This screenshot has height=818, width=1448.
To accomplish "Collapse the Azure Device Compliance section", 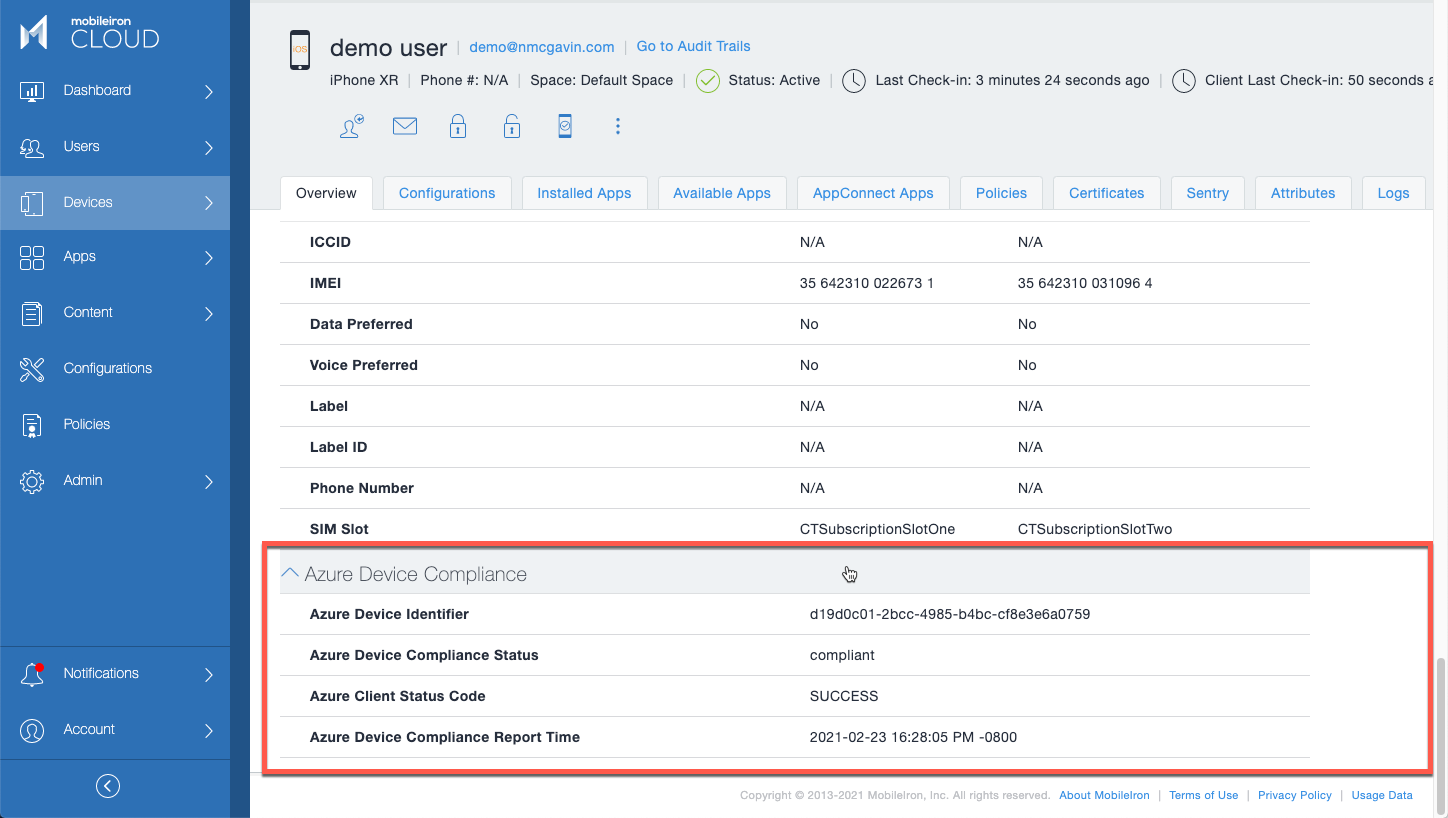I will pos(290,572).
